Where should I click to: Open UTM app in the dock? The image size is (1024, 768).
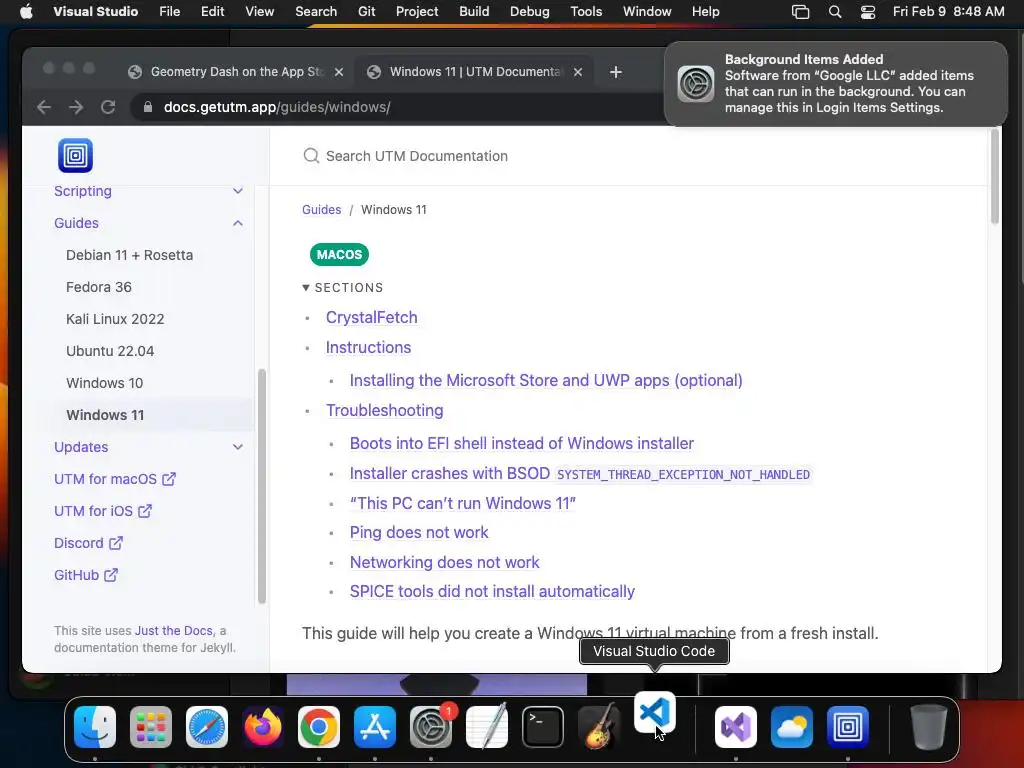coord(848,726)
